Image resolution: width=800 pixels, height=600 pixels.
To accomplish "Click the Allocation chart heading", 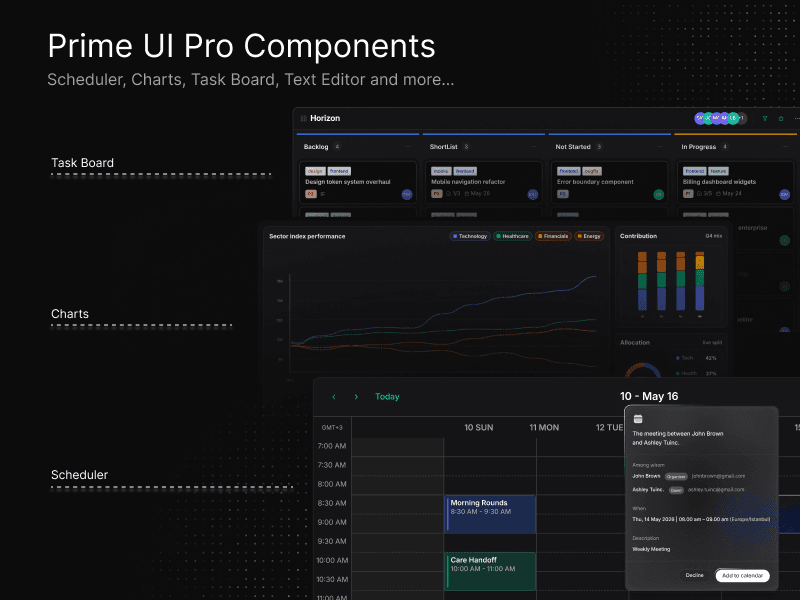I will tap(635, 343).
